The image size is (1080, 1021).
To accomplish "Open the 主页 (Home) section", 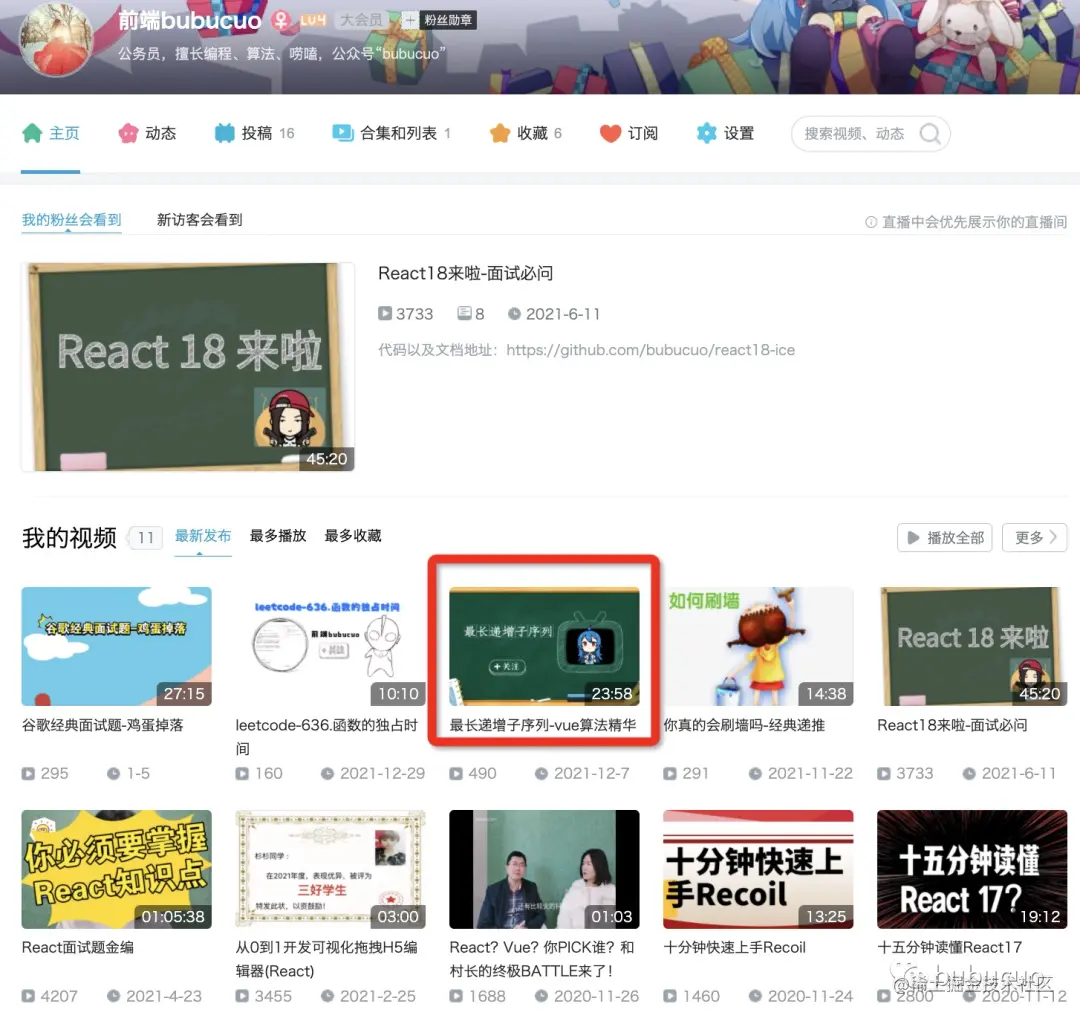I will [x=51, y=133].
